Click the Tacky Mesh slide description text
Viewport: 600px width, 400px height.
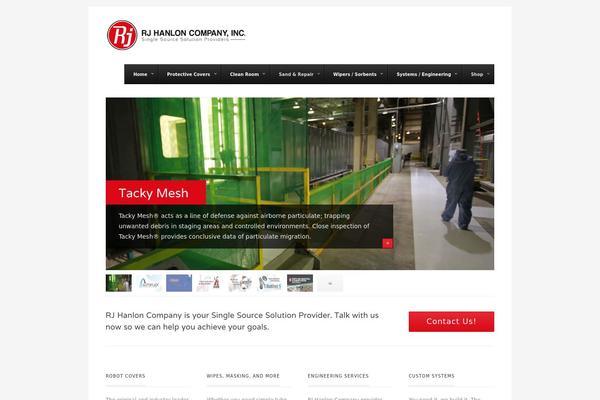(x=244, y=226)
